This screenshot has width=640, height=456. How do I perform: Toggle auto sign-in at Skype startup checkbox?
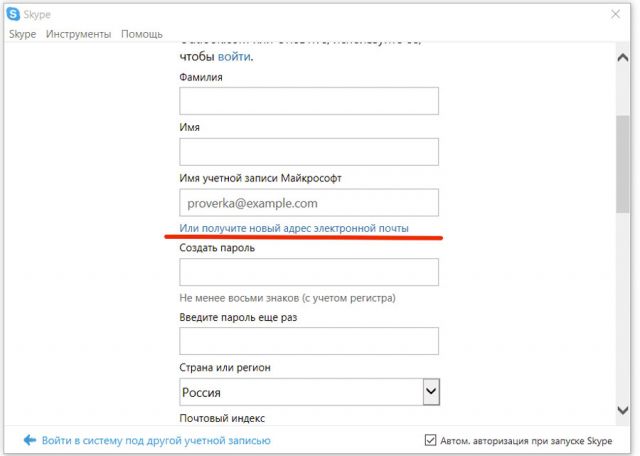pyautogui.click(x=430, y=440)
